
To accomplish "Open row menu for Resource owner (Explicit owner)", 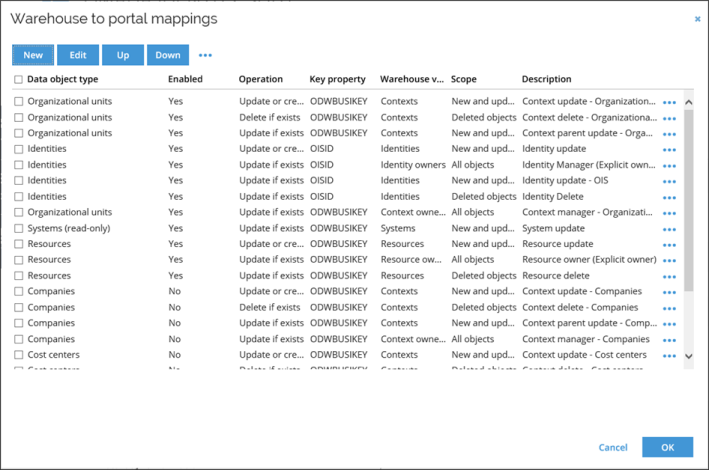I will pos(669,261).
